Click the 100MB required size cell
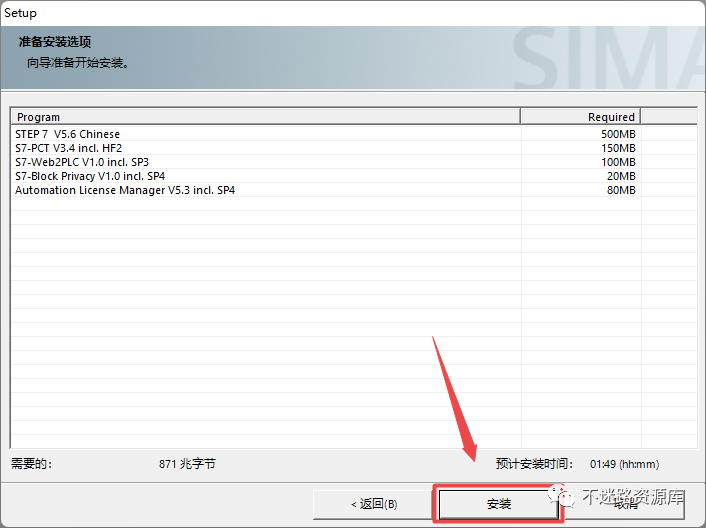 coord(618,162)
